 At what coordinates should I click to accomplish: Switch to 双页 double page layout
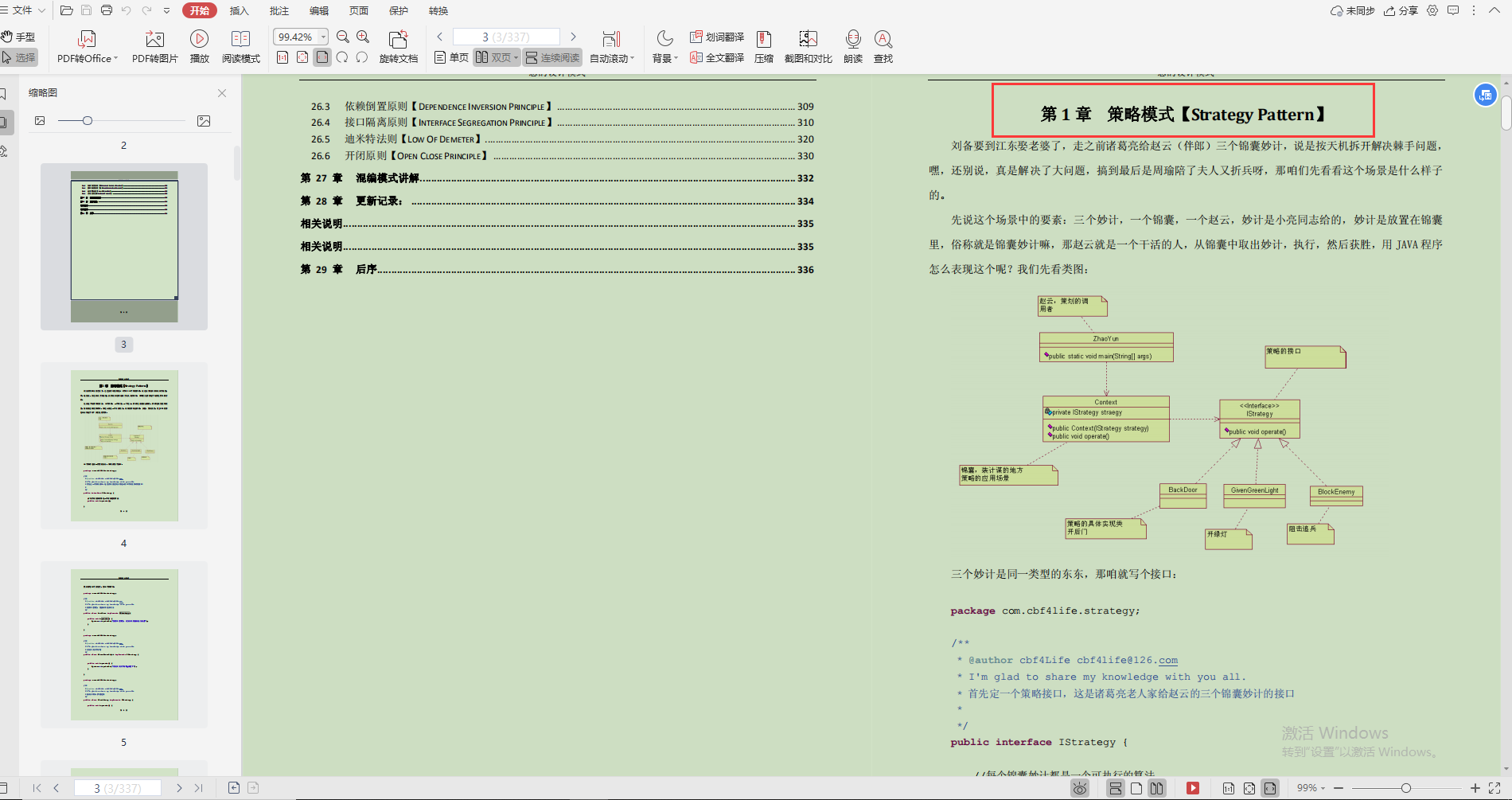point(493,57)
